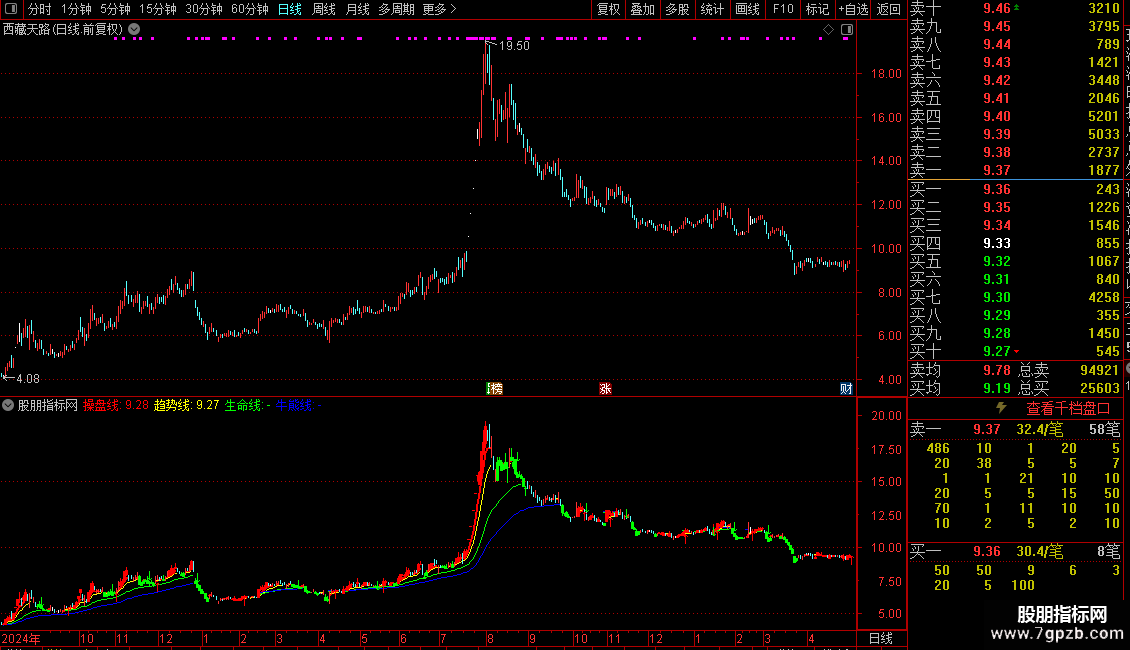
Task: Add stock via +自选 button
Action: click(853, 9)
